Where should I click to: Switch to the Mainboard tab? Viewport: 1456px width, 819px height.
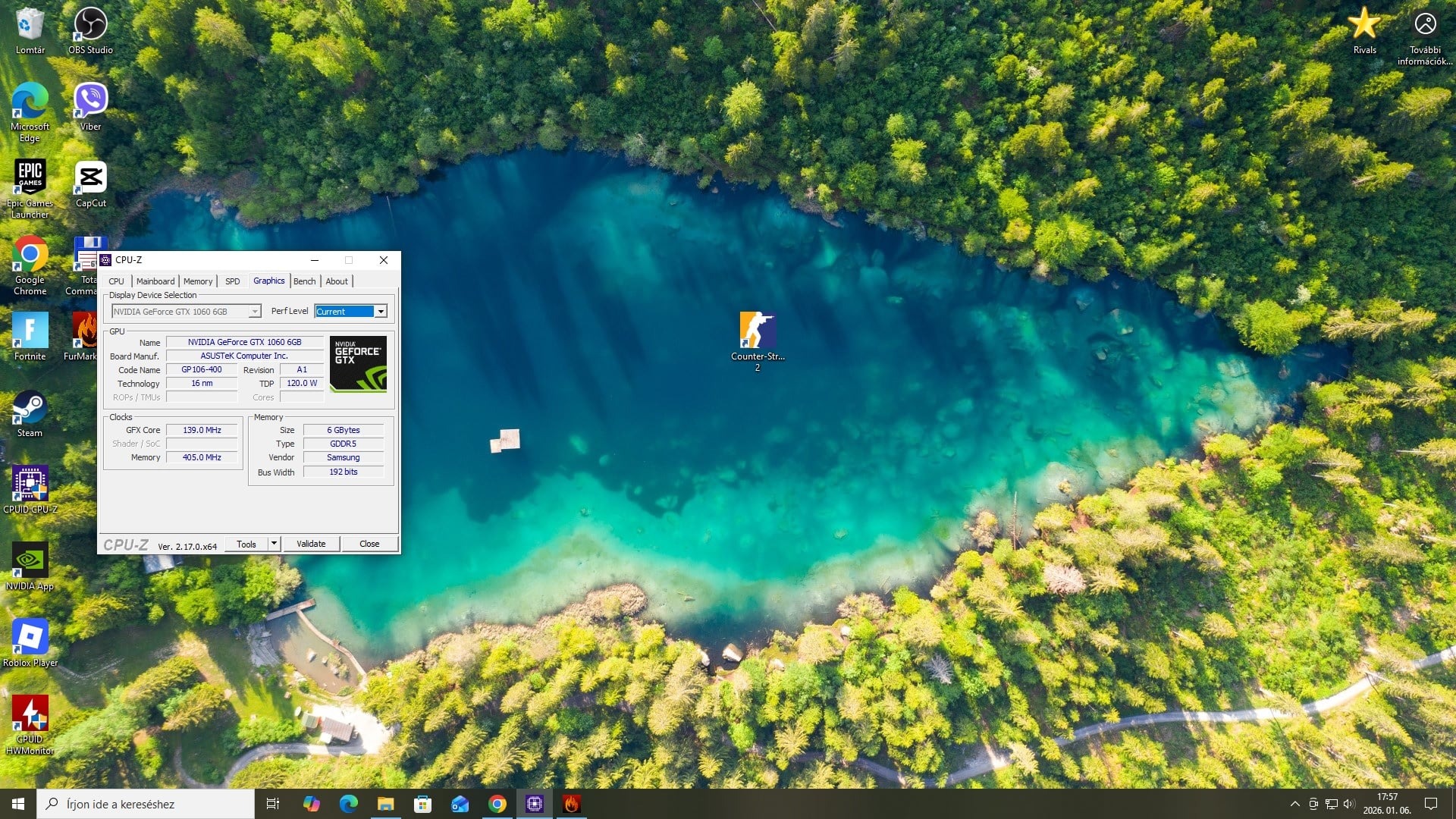155,281
